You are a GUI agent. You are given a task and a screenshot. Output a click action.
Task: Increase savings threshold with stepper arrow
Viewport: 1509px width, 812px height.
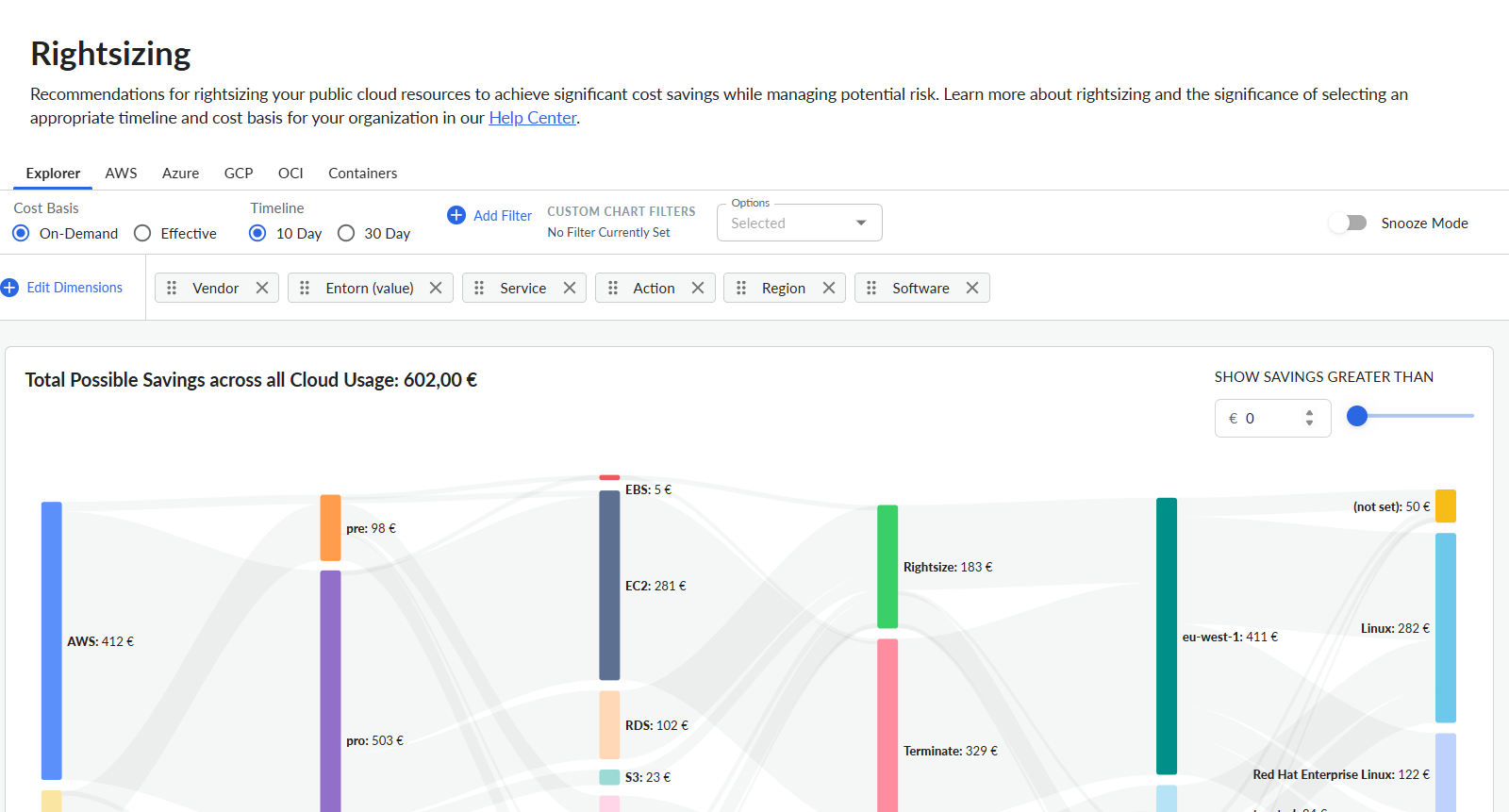click(1309, 413)
